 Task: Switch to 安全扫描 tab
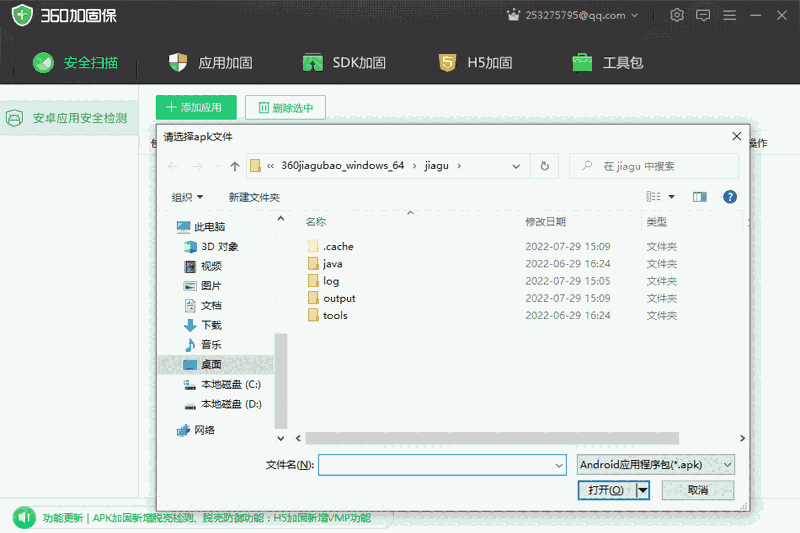click(x=76, y=63)
